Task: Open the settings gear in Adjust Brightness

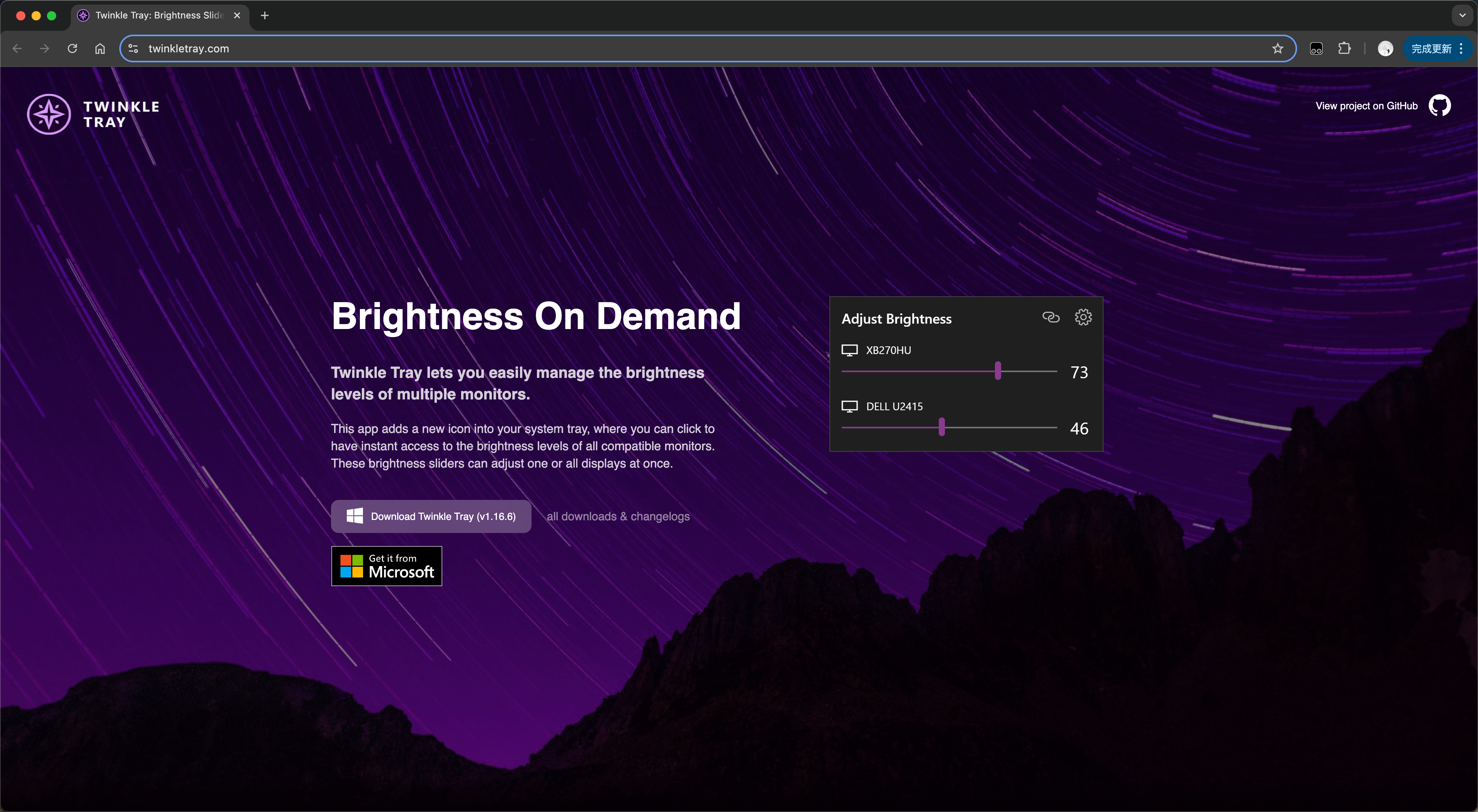Action: pyautogui.click(x=1083, y=317)
